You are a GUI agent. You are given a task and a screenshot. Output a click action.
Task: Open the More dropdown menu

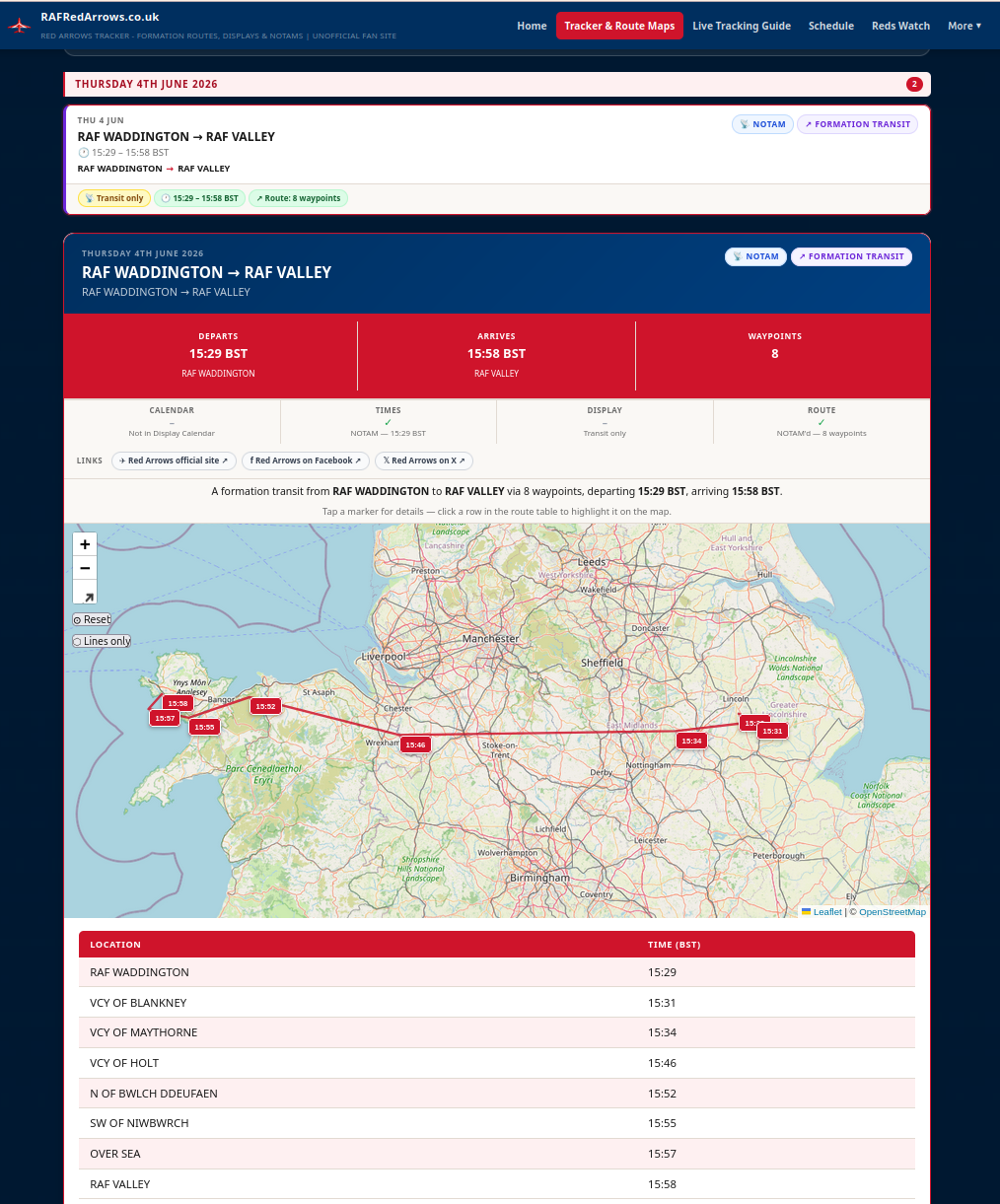point(964,26)
